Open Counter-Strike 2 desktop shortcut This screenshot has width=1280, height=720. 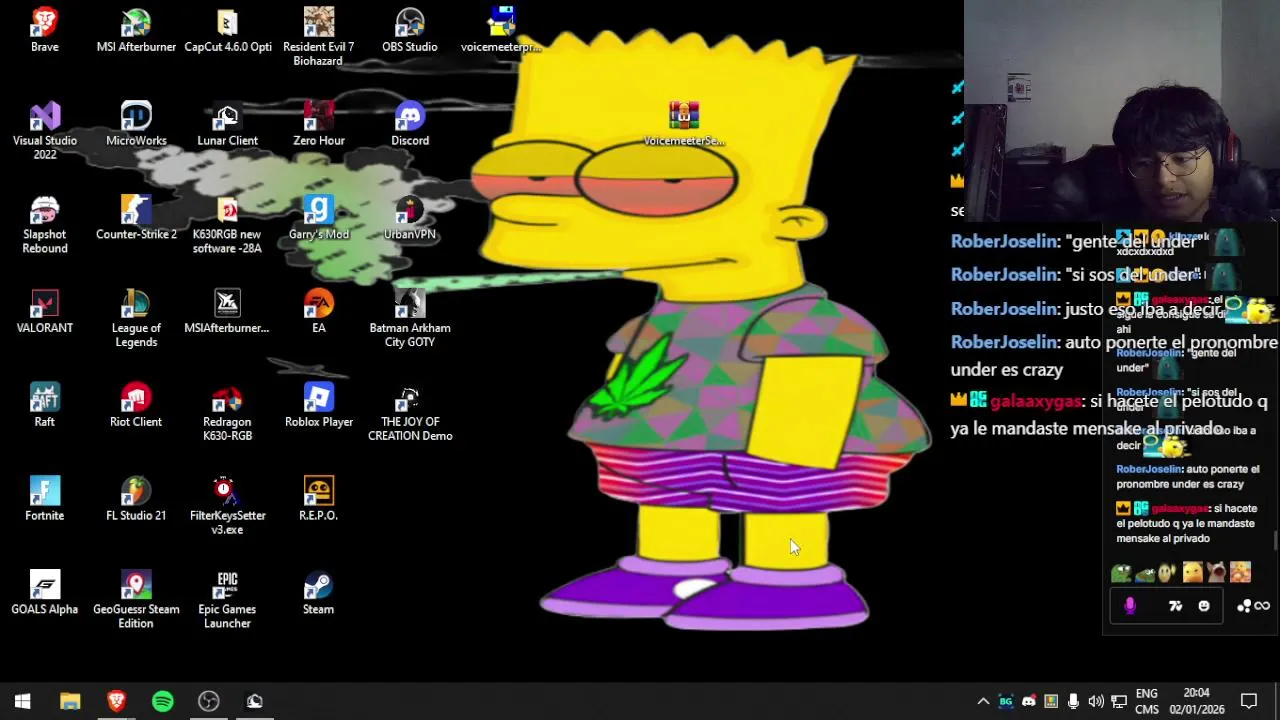click(136, 217)
